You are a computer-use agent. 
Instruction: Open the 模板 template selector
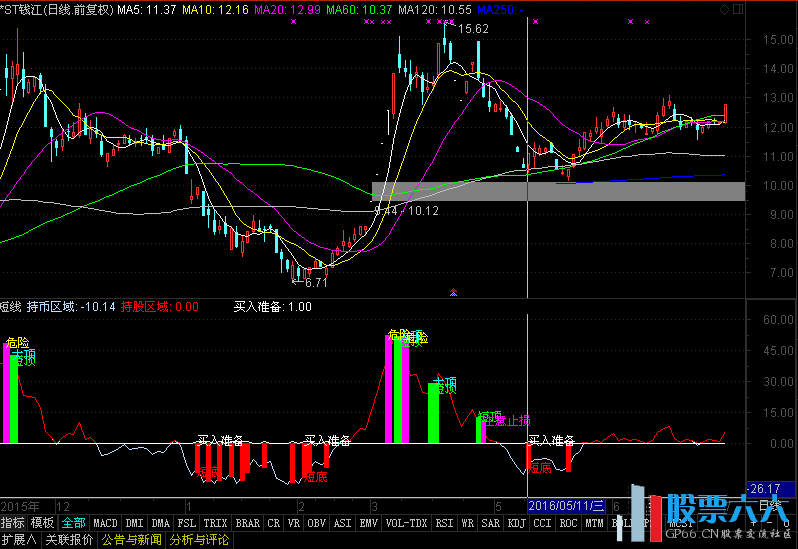click(x=42, y=523)
